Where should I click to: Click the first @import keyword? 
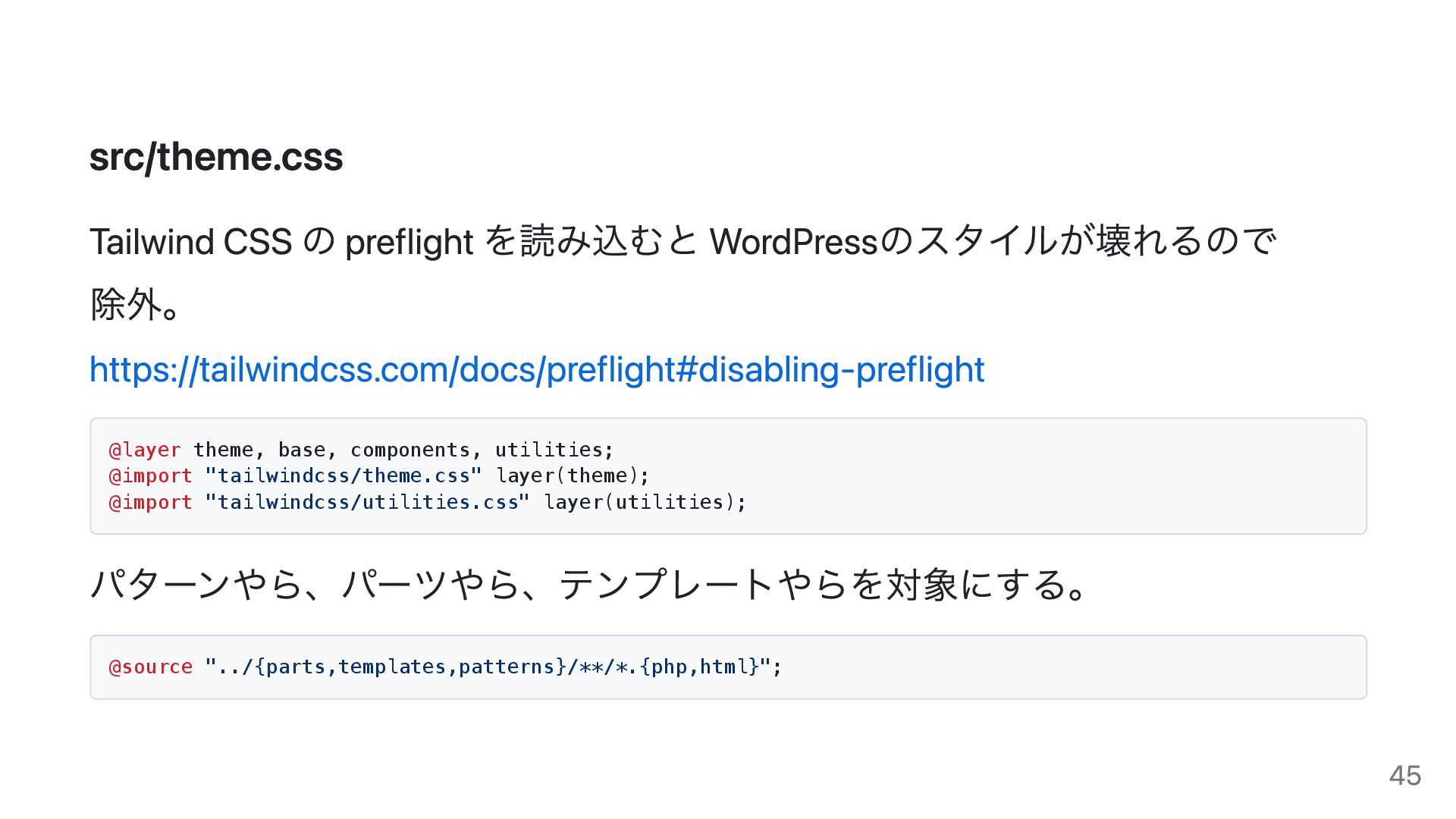tap(150, 476)
